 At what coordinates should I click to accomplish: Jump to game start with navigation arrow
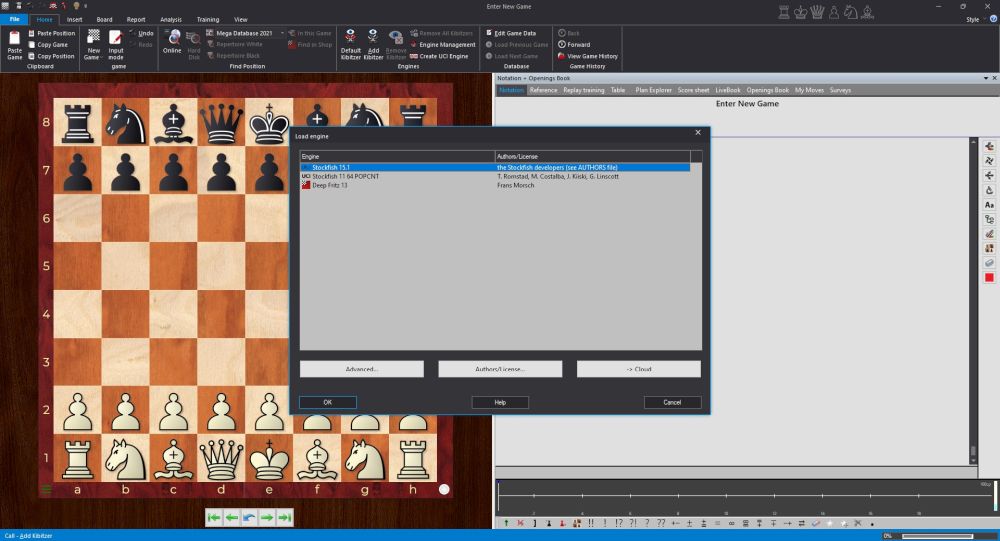[214, 517]
